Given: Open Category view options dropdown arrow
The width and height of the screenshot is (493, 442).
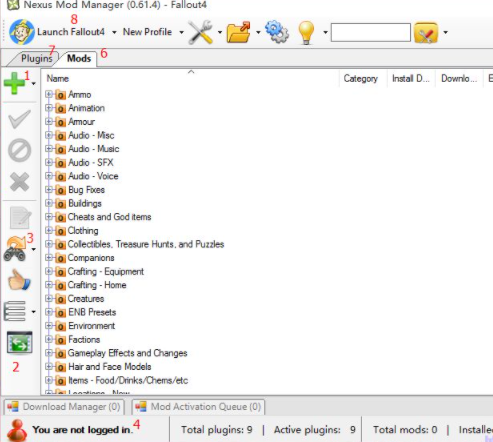Looking at the screenshot, I should tap(33, 312).
